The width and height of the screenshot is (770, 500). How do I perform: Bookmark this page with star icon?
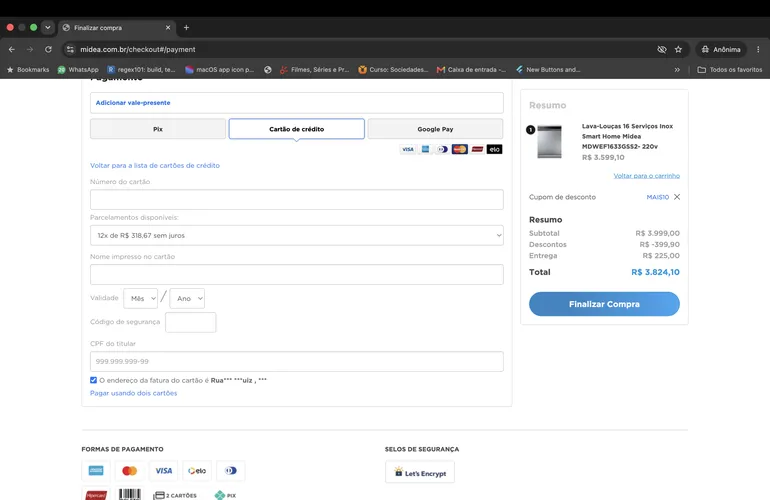[x=678, y=49]
